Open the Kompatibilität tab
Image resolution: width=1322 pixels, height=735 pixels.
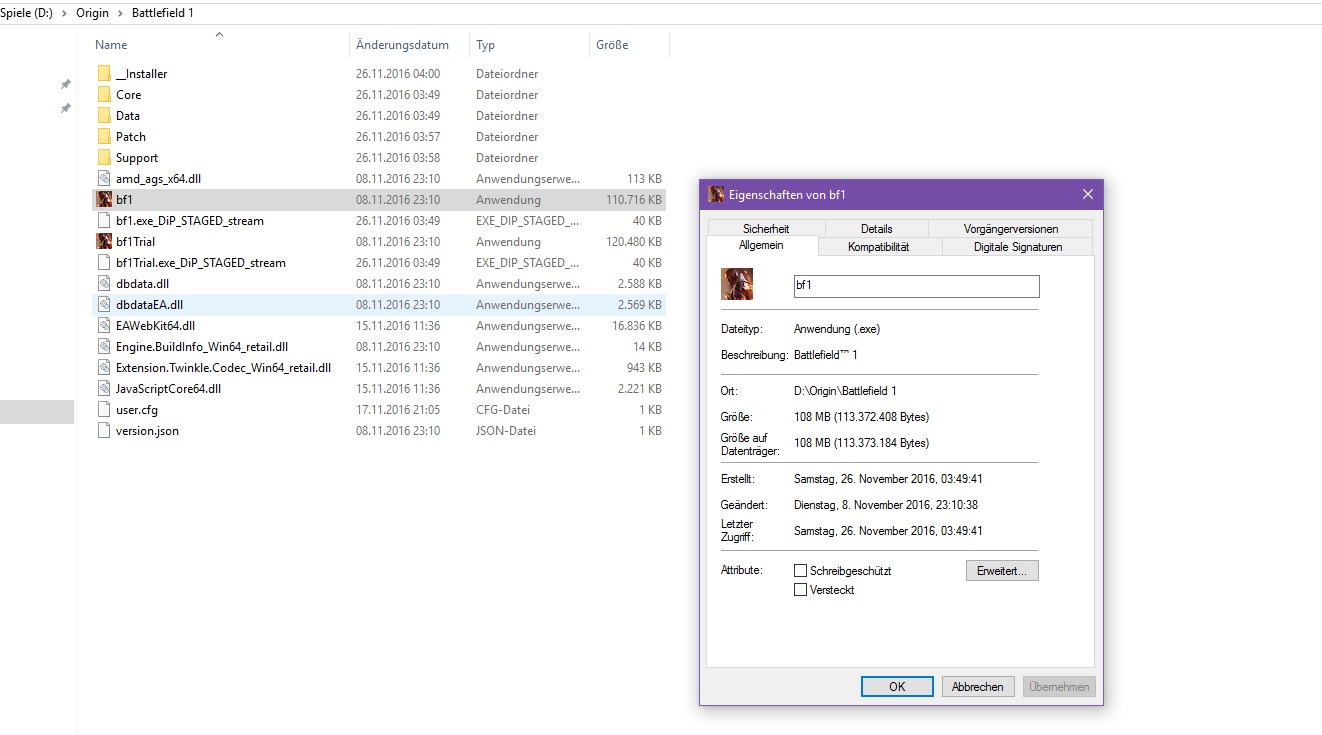tap(879, 247)
